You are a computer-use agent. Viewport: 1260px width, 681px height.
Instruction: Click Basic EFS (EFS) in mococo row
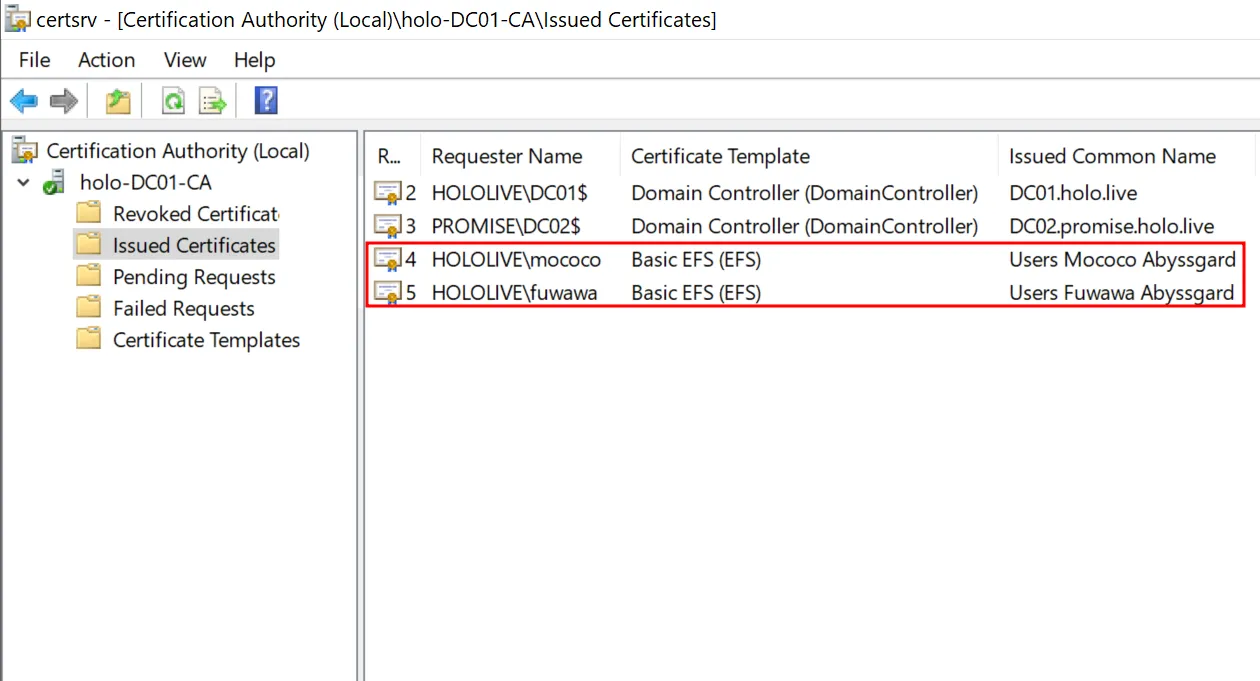pos(696,260)
